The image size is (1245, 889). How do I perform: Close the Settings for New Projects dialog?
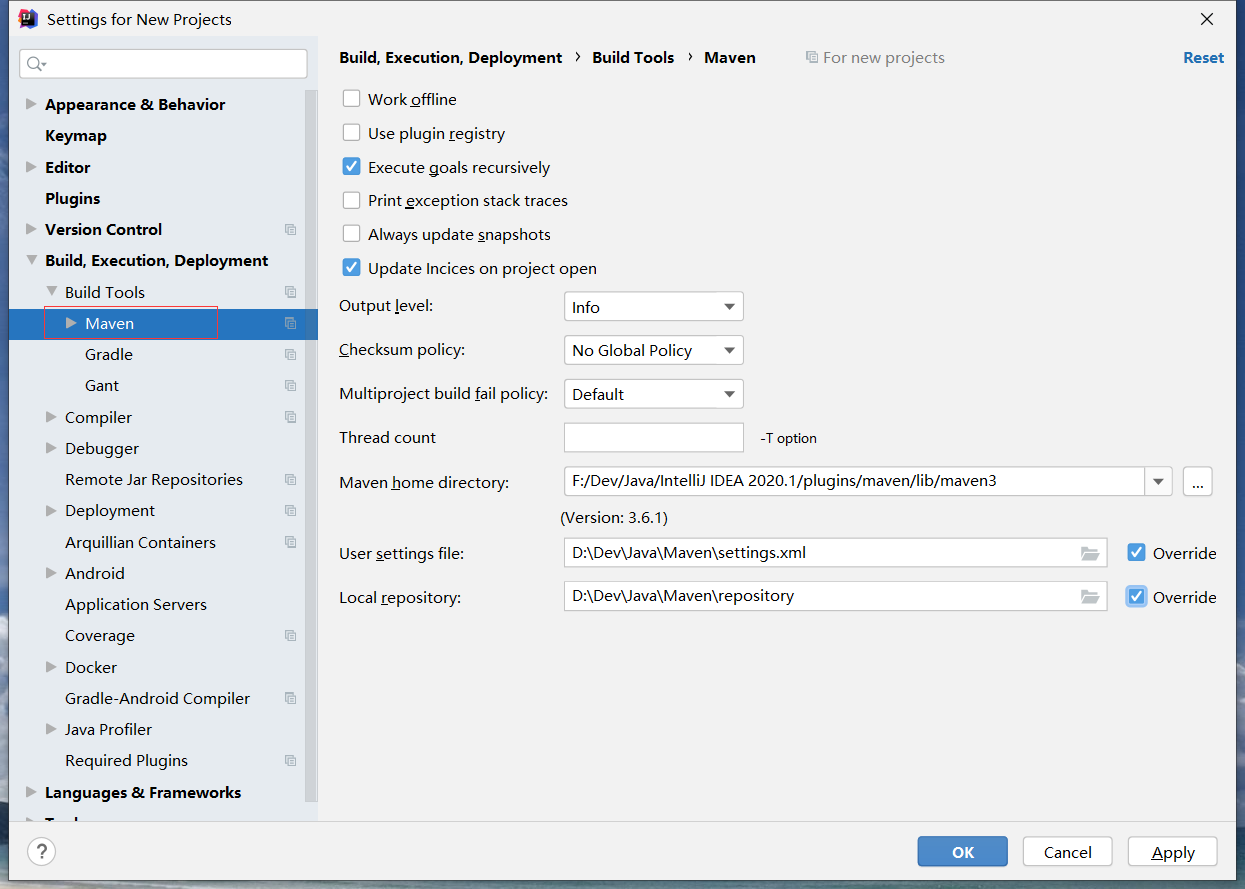pos(1207,19)
